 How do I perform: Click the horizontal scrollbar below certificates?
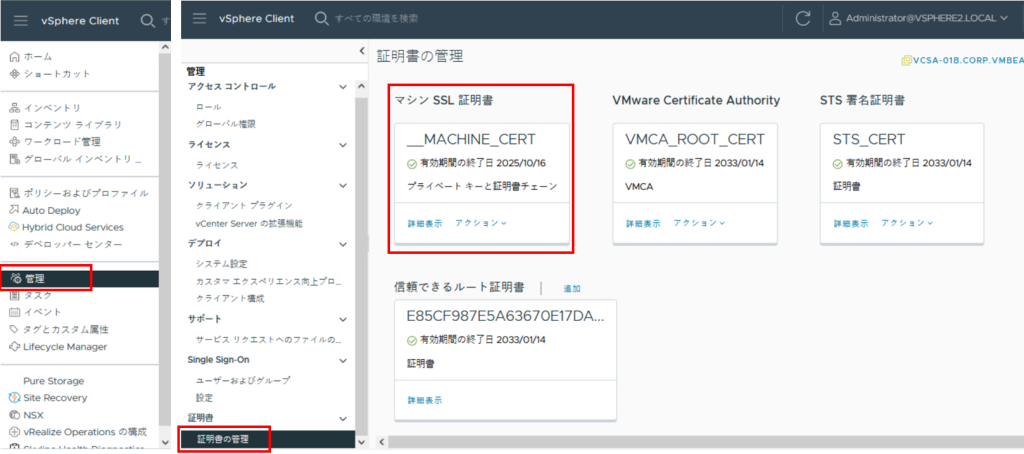[x=707, y=442]
